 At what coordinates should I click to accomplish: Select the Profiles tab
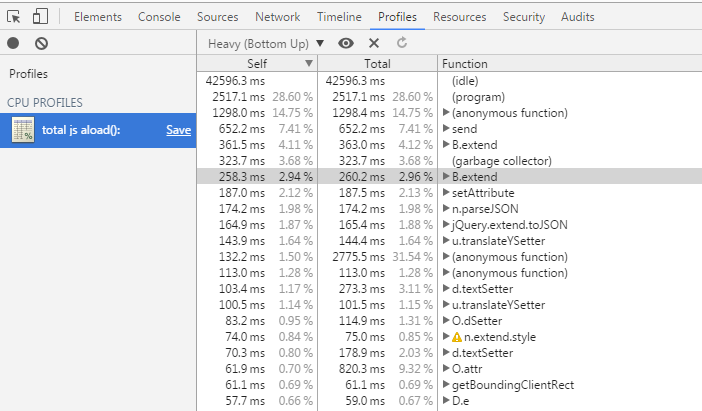coord(397,17)
